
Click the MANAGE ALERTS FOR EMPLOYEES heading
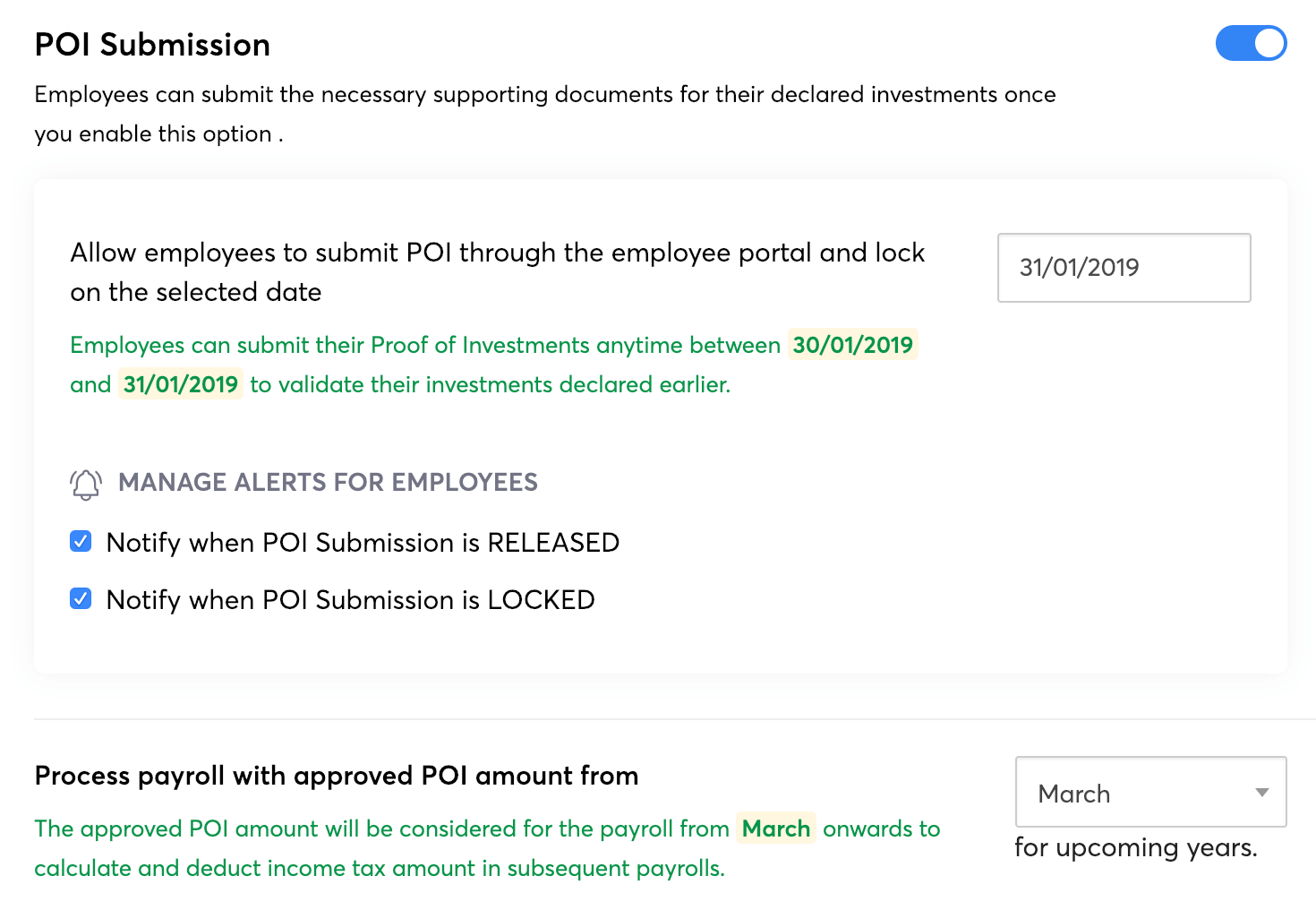point(328,483)
